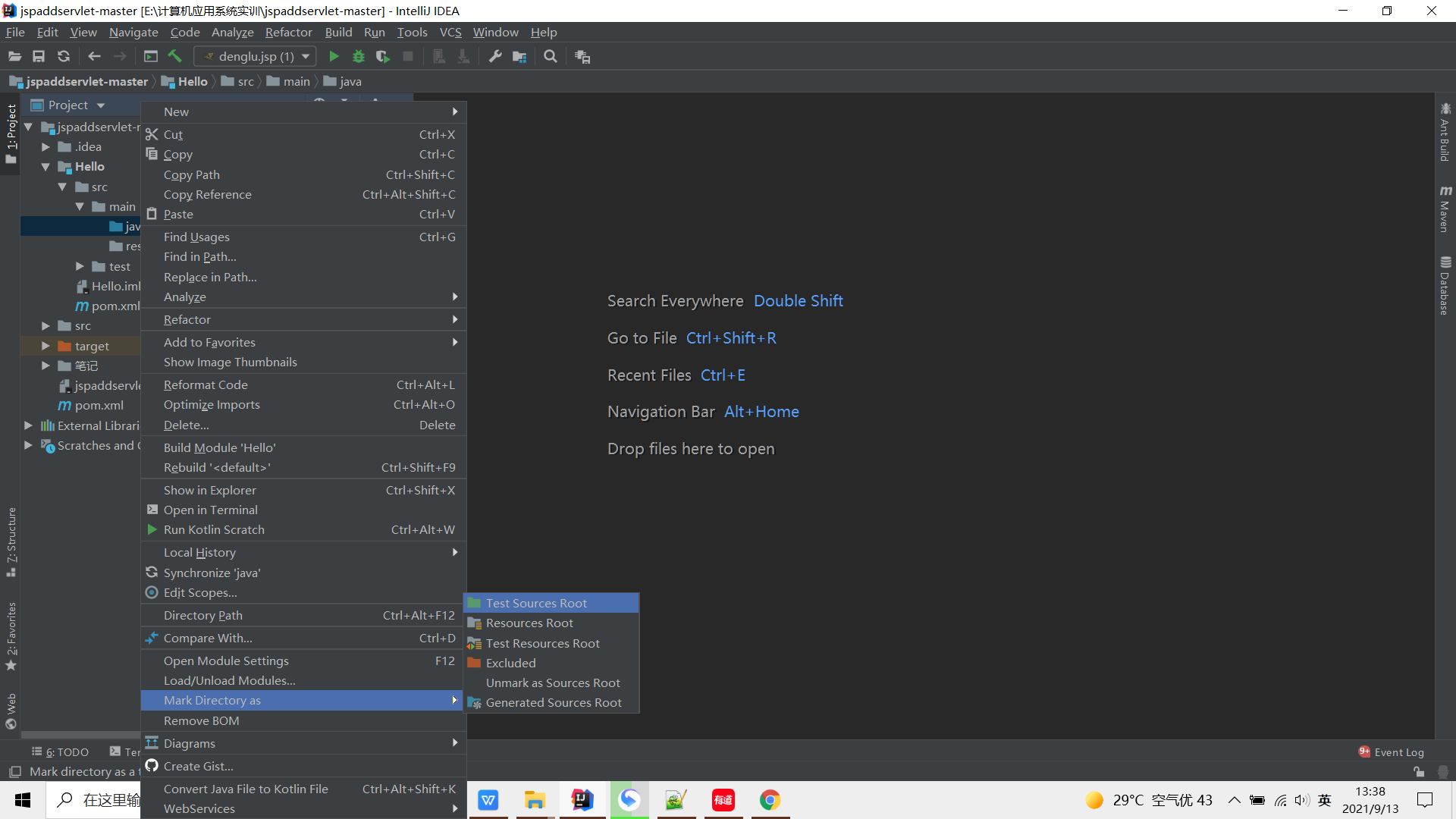1456x819 pixels.
Task: Choose Open in Terminal from context menu
Action: (x=210, y=510)
